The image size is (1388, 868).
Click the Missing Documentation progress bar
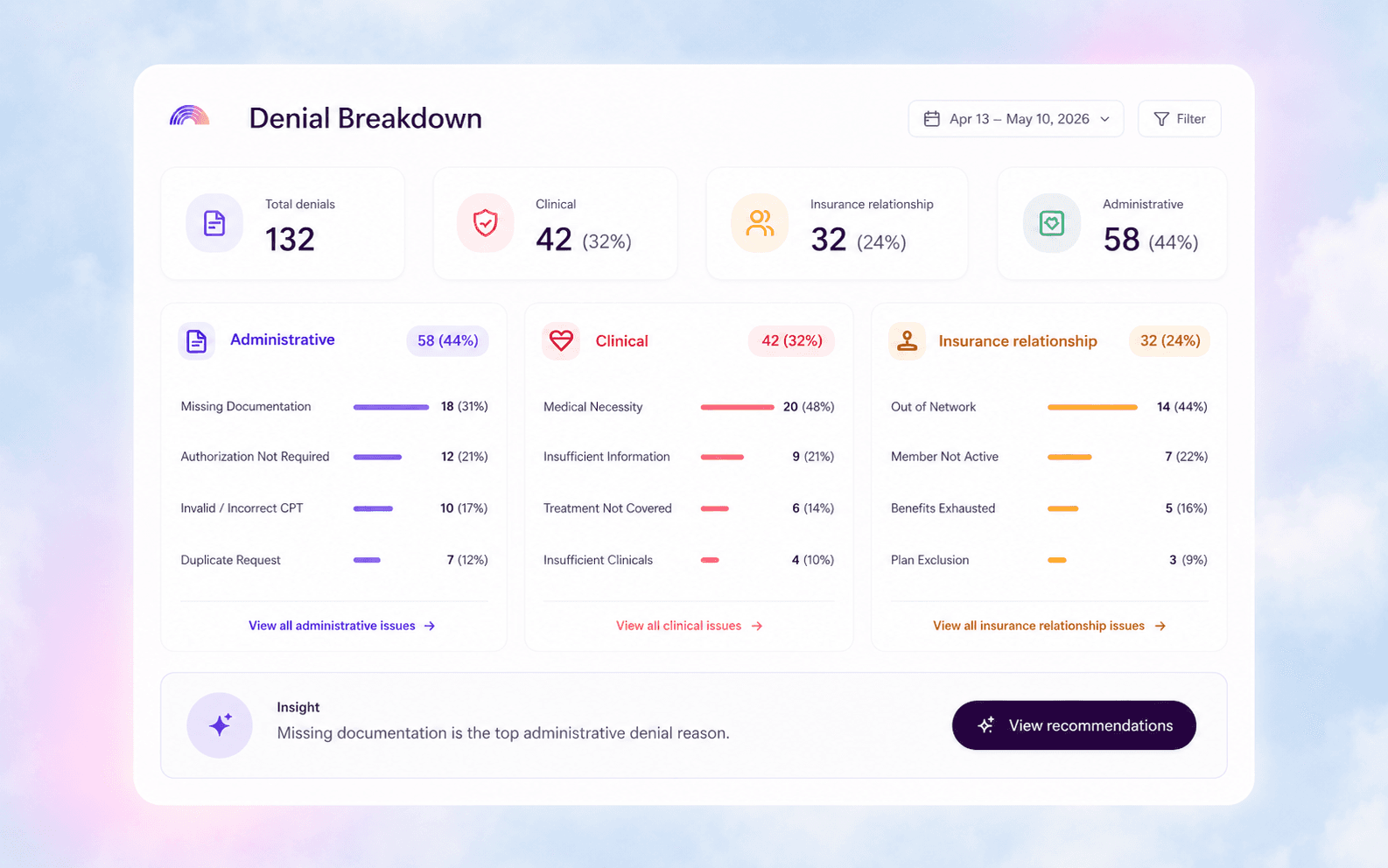point(391,407)
